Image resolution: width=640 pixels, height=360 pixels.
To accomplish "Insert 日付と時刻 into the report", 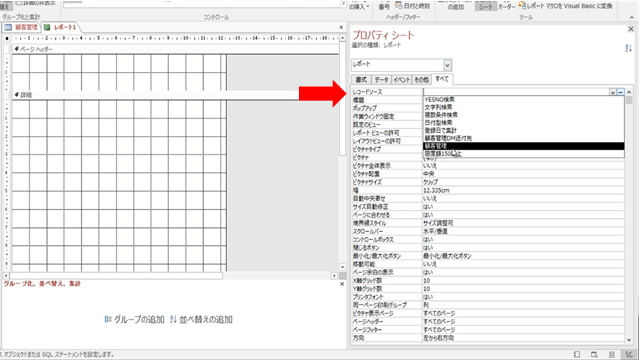I will (x=412, y=6).
